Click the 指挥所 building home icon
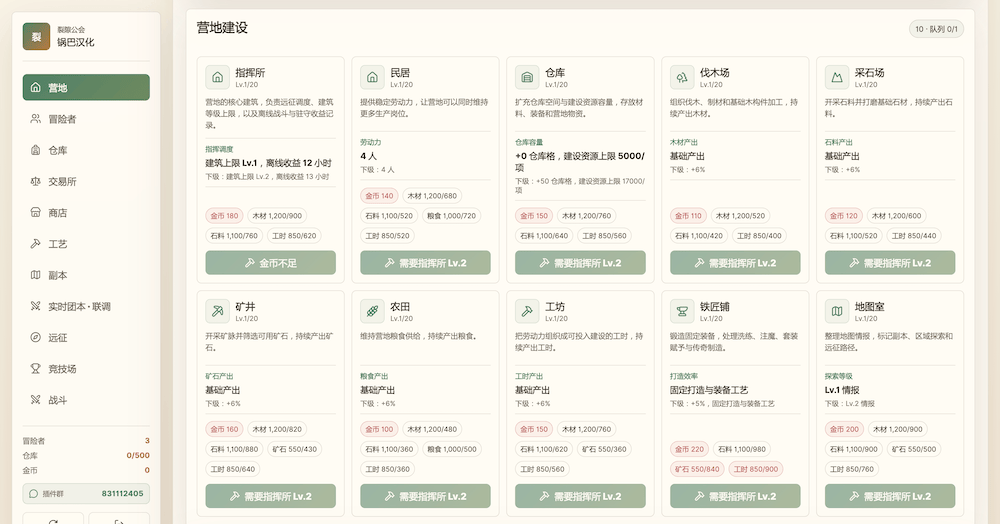Screen dimensions: 1000x524 point(217,77)
